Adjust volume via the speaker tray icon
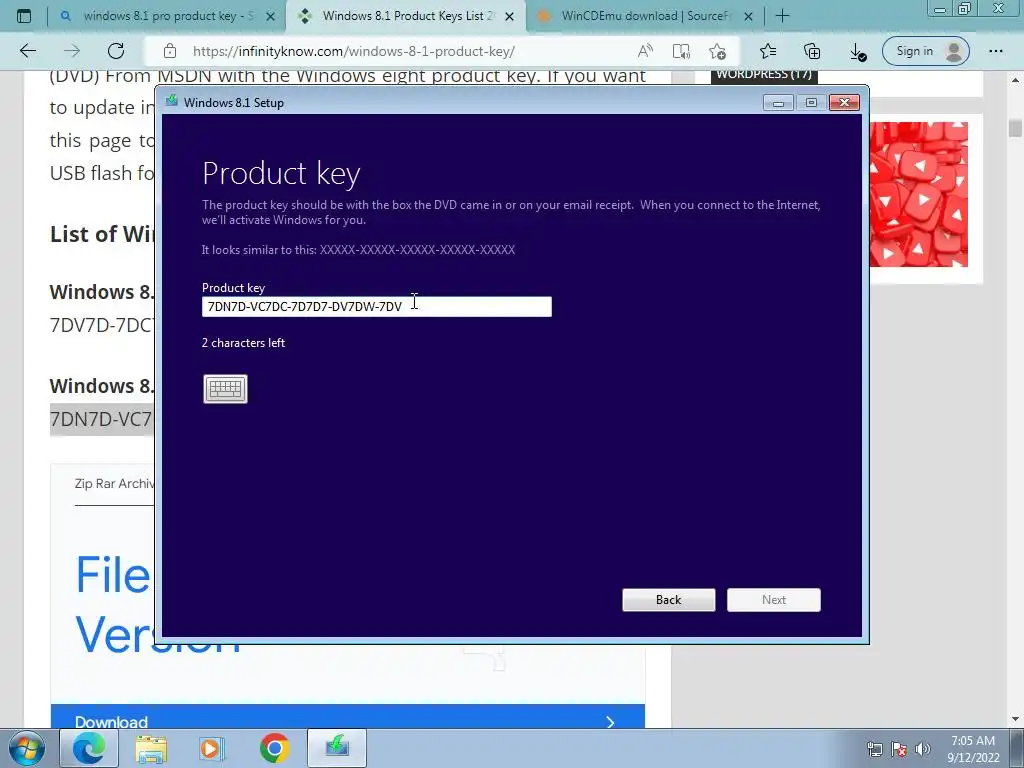 [x=923, y=749]
